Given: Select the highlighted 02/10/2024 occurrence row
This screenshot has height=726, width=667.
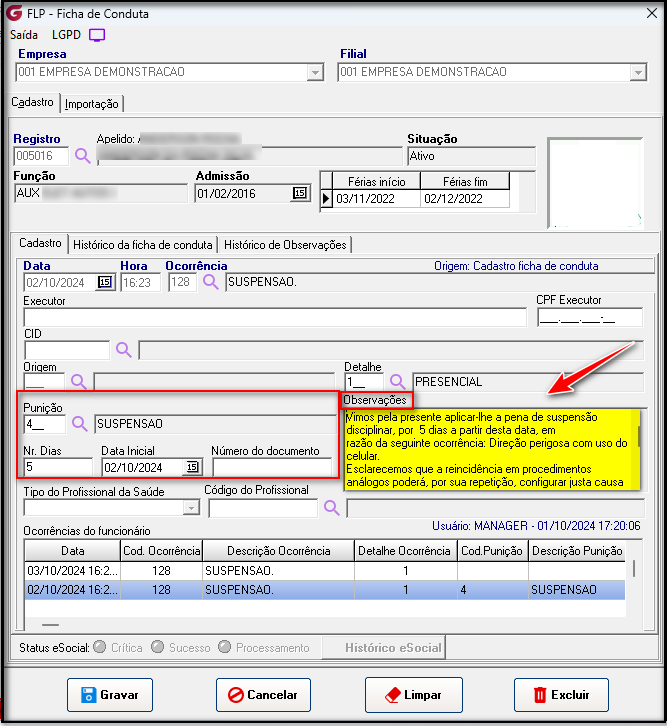Looking at the screenshot, I should tap(325, 589).
